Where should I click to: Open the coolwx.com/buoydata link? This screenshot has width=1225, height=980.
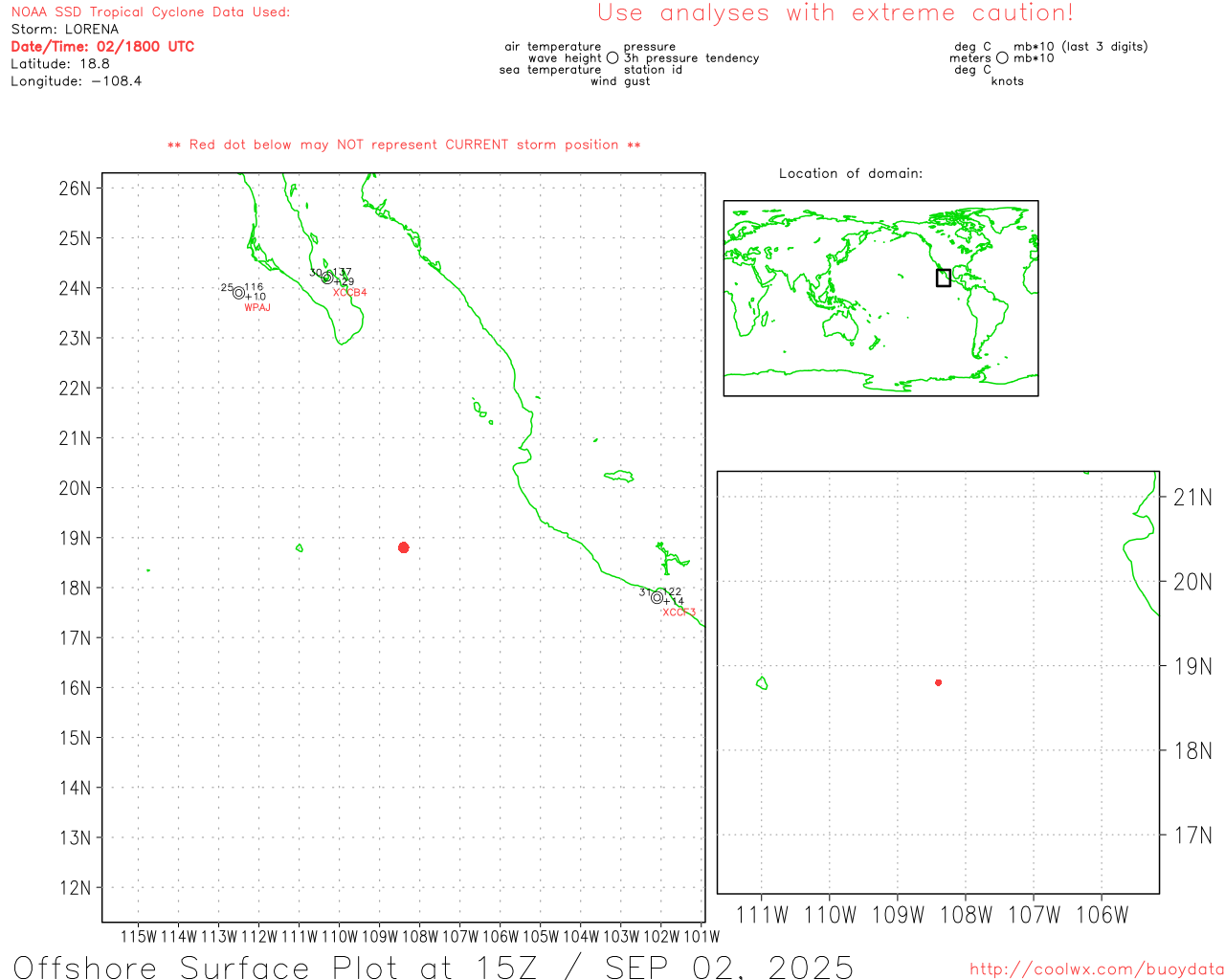click(1097, 969)
